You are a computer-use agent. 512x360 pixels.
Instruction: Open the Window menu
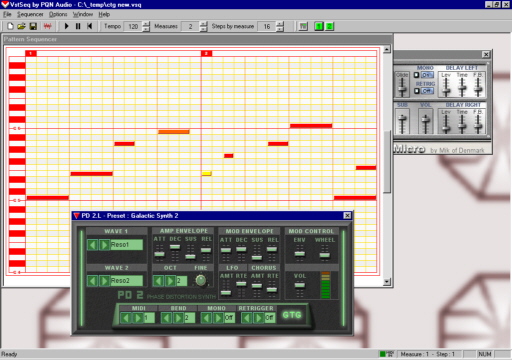83,14
